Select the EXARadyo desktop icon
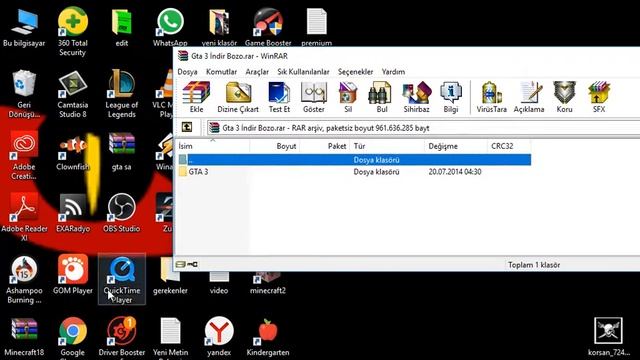640x360 pixels. [72, 214]
